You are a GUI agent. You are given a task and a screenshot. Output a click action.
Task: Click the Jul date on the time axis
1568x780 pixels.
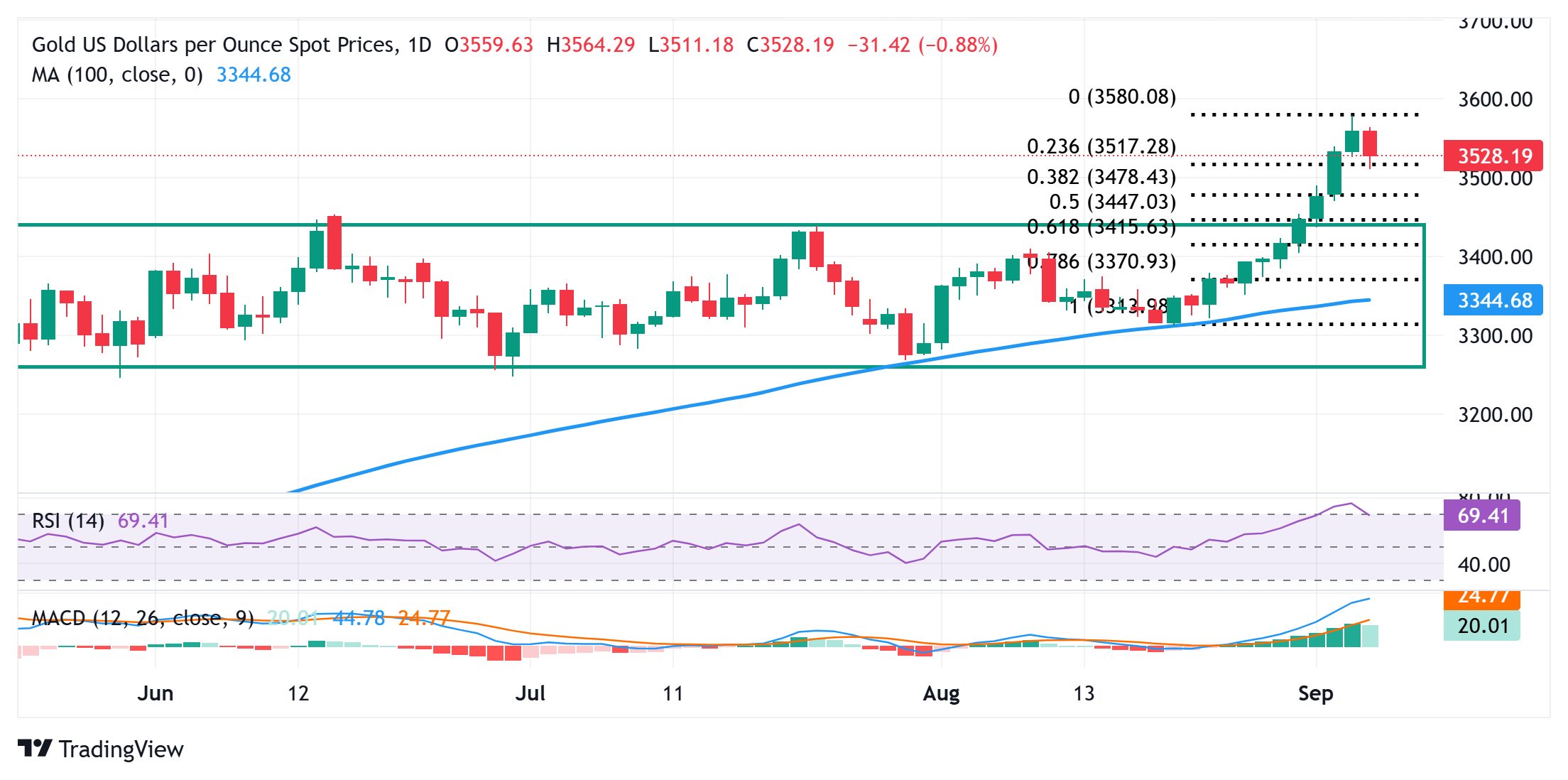(530, 693)
